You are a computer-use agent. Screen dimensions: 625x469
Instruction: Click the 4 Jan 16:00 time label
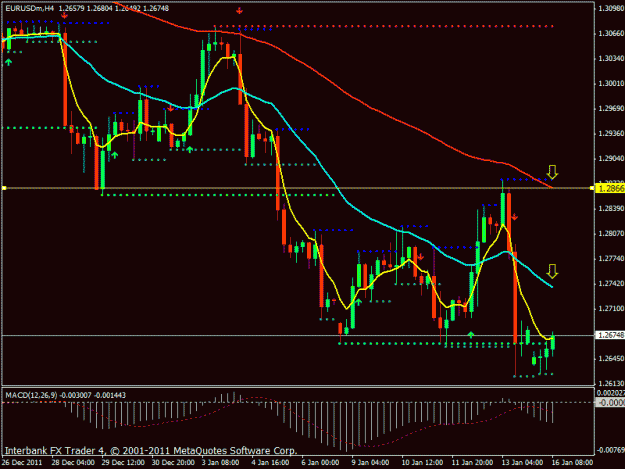[x=270, y=462]
